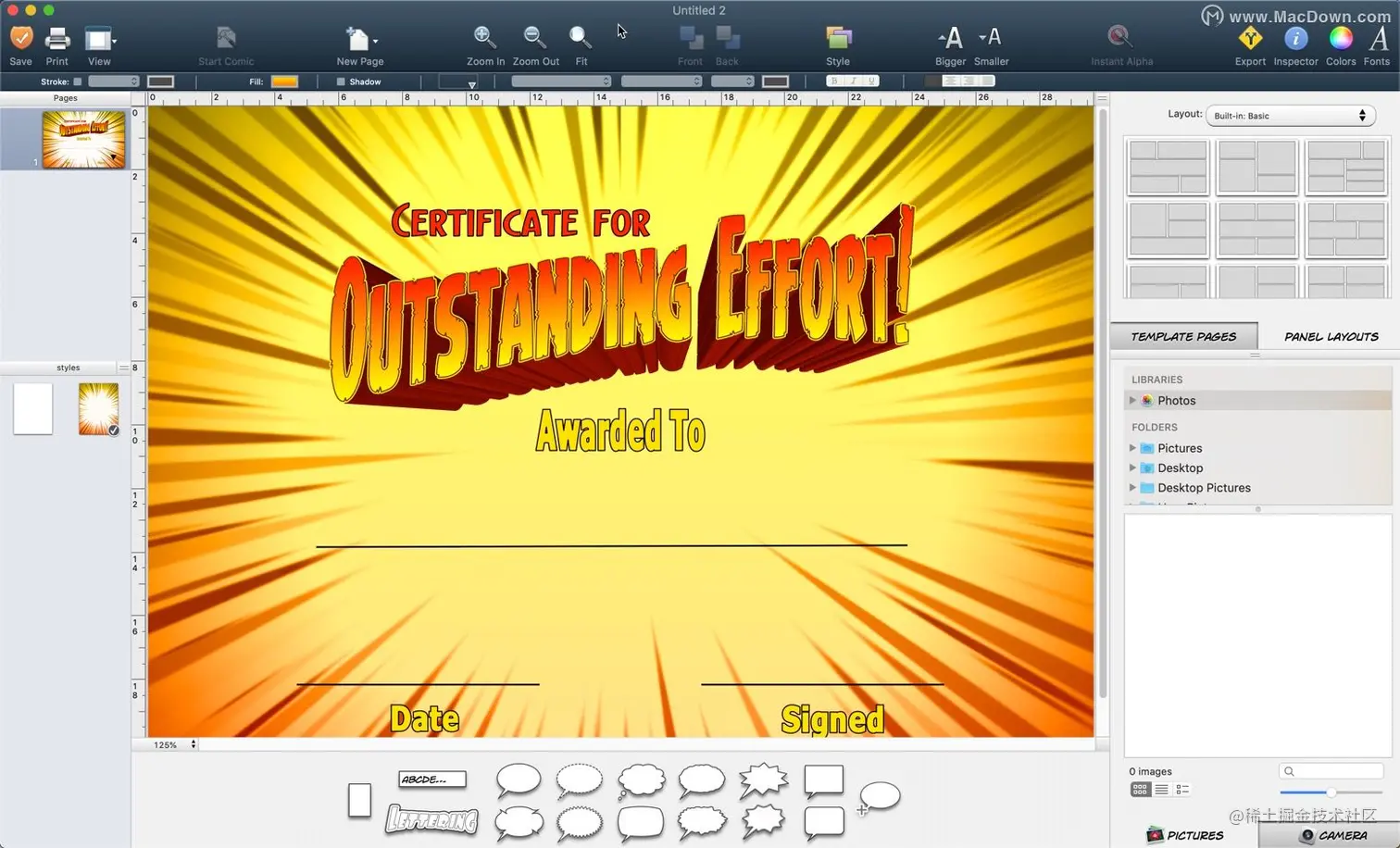Switch to the Template Pages tab
This screenshot has height=848, width=1400.
[x=1183, y=336]
